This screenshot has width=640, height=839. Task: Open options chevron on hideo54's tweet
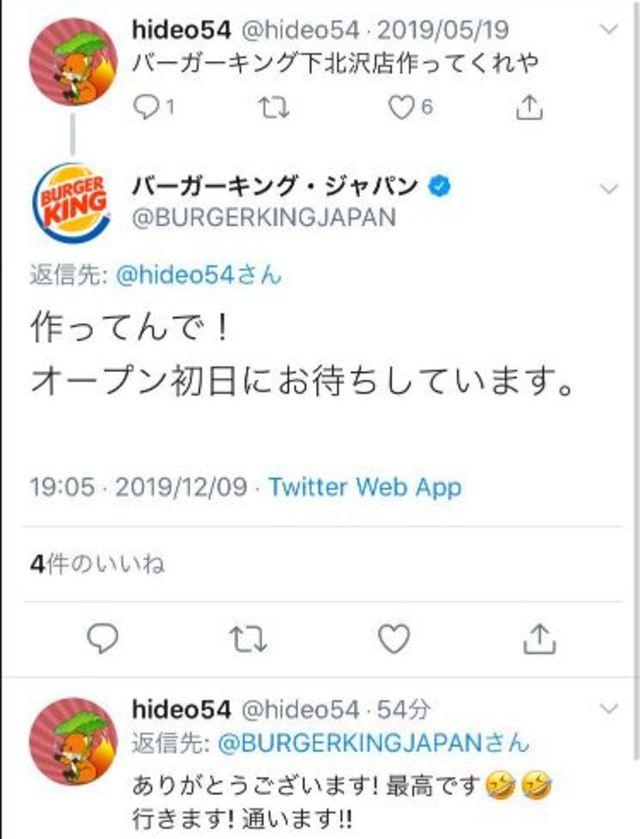[x=611, y=30]
